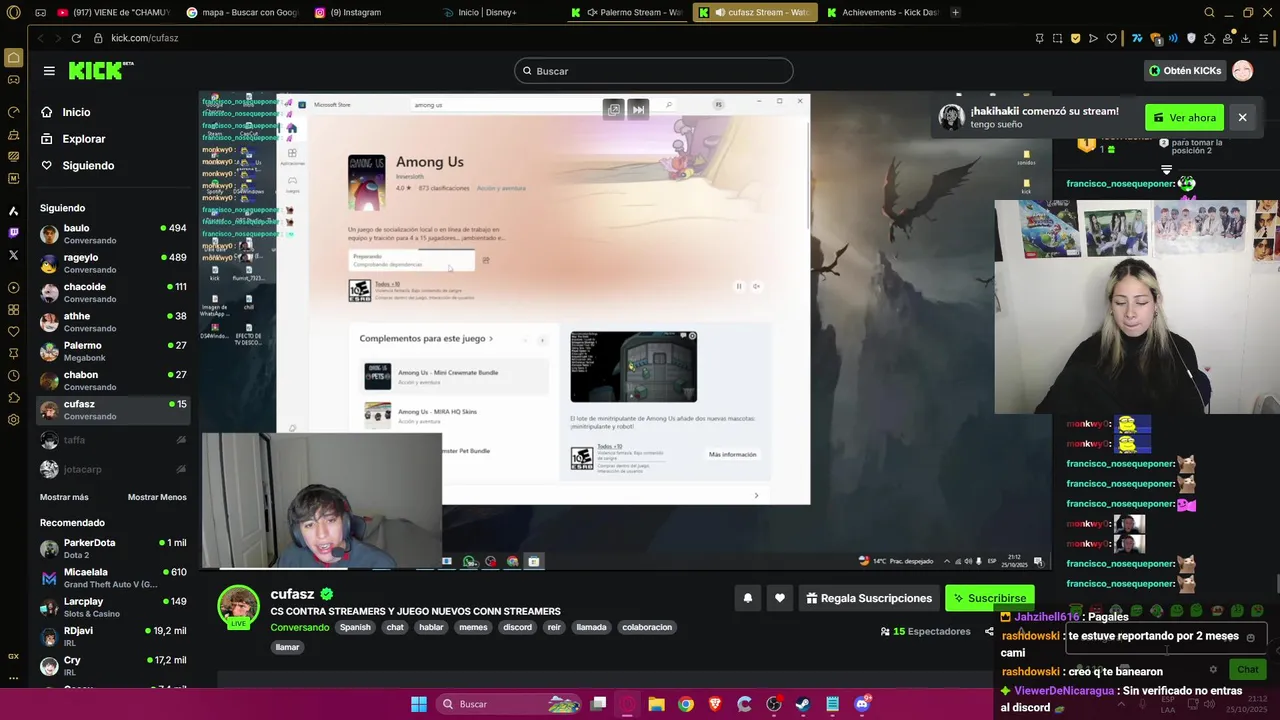The width and height of the screenshot is (1280, 720).
Task: Open chacoide channel in Siguiendo list
Action: (113, 292)
